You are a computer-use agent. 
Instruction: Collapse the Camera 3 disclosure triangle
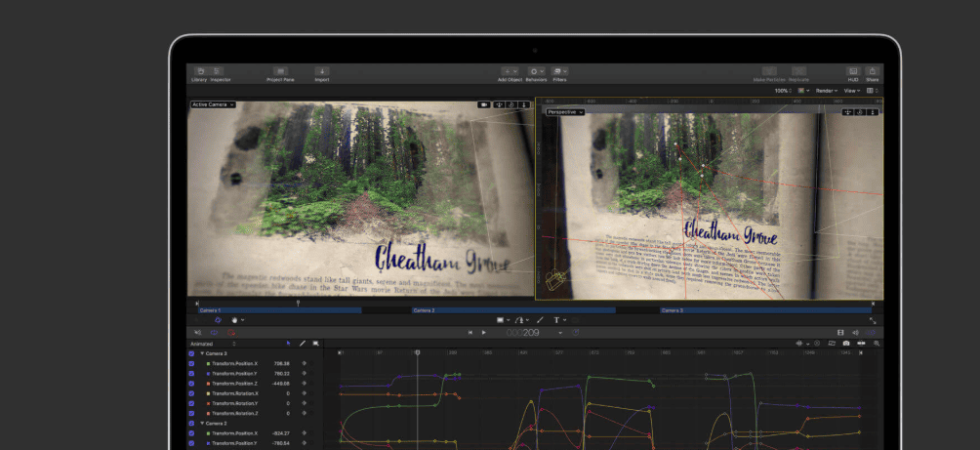(202, 354)
